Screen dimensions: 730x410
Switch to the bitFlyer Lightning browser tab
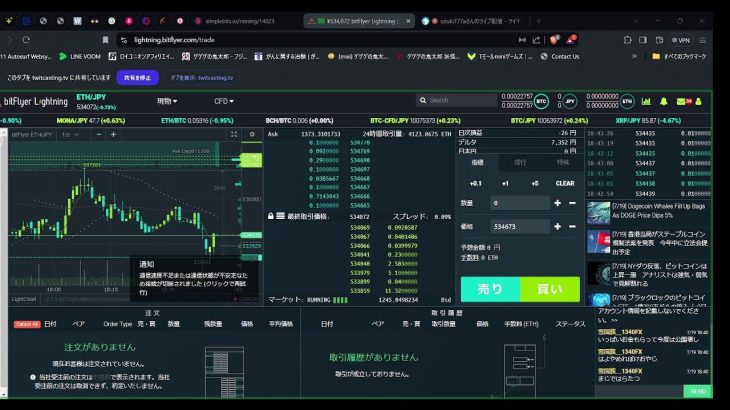359,21
